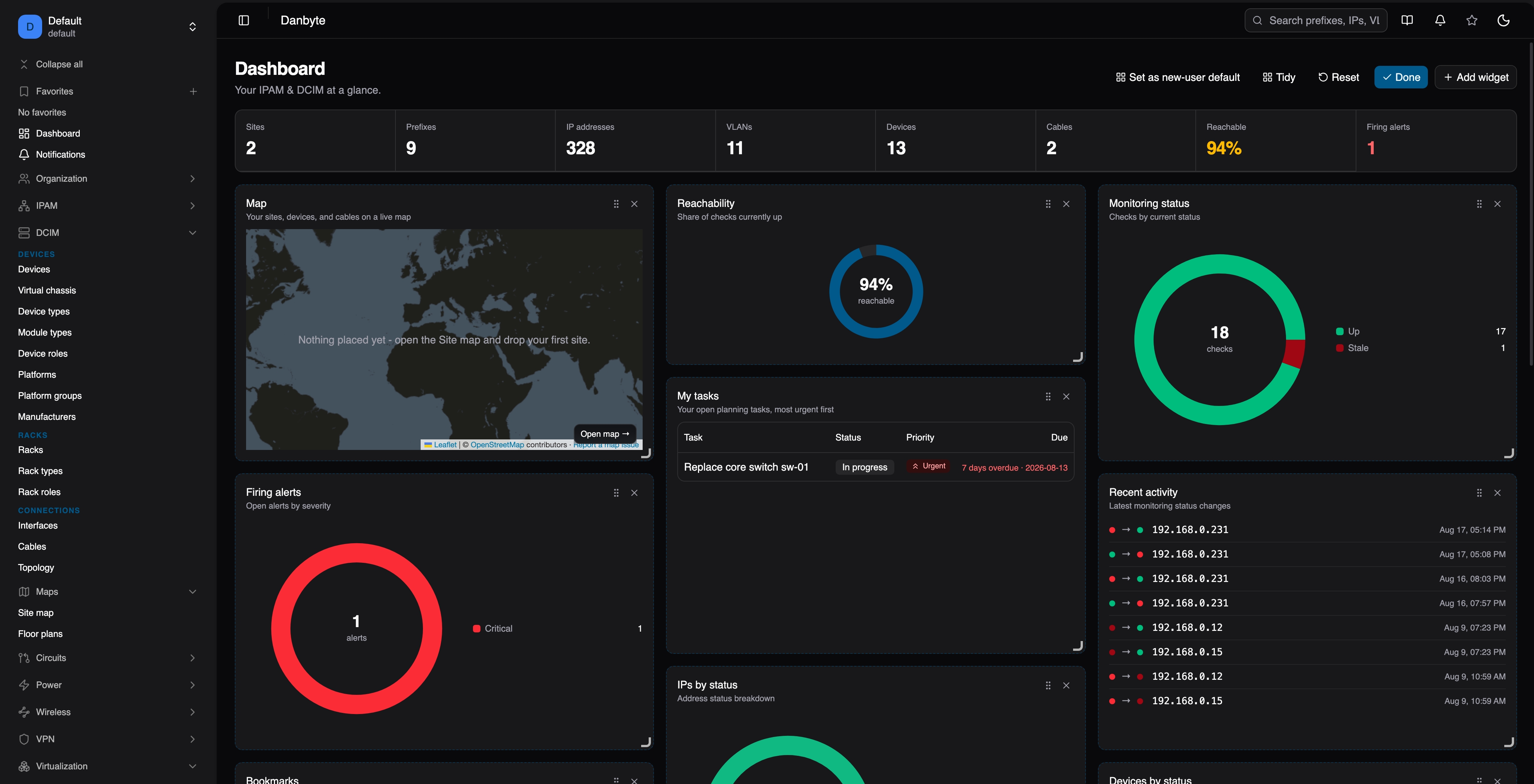Image resolution: width=1534 pixels, height=784 pixels.
Task: Click the Recent activity drag handle
Action: pyautogui.click(x=1479, y=493)
